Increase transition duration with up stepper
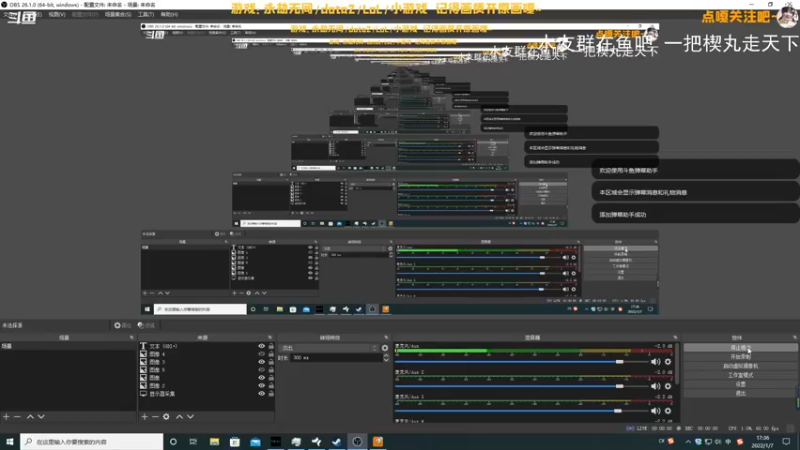This screenshot has width=800, height=450. (386, 356)
